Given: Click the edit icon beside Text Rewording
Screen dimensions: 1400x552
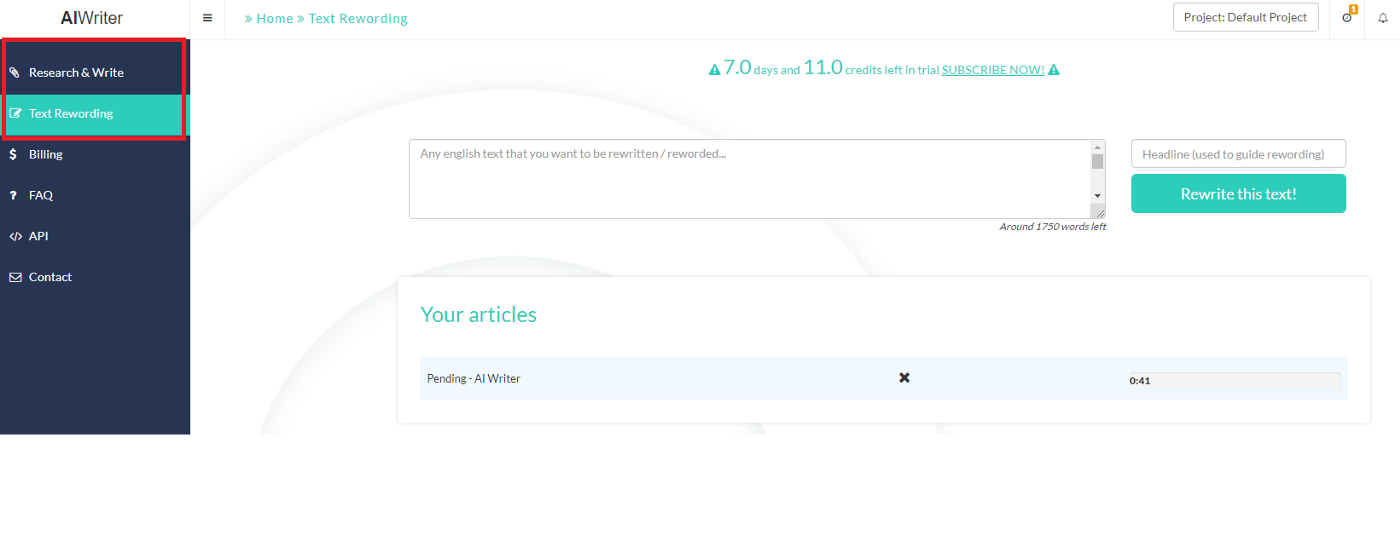Looking at the screenshot, I should tap(15, 113).
